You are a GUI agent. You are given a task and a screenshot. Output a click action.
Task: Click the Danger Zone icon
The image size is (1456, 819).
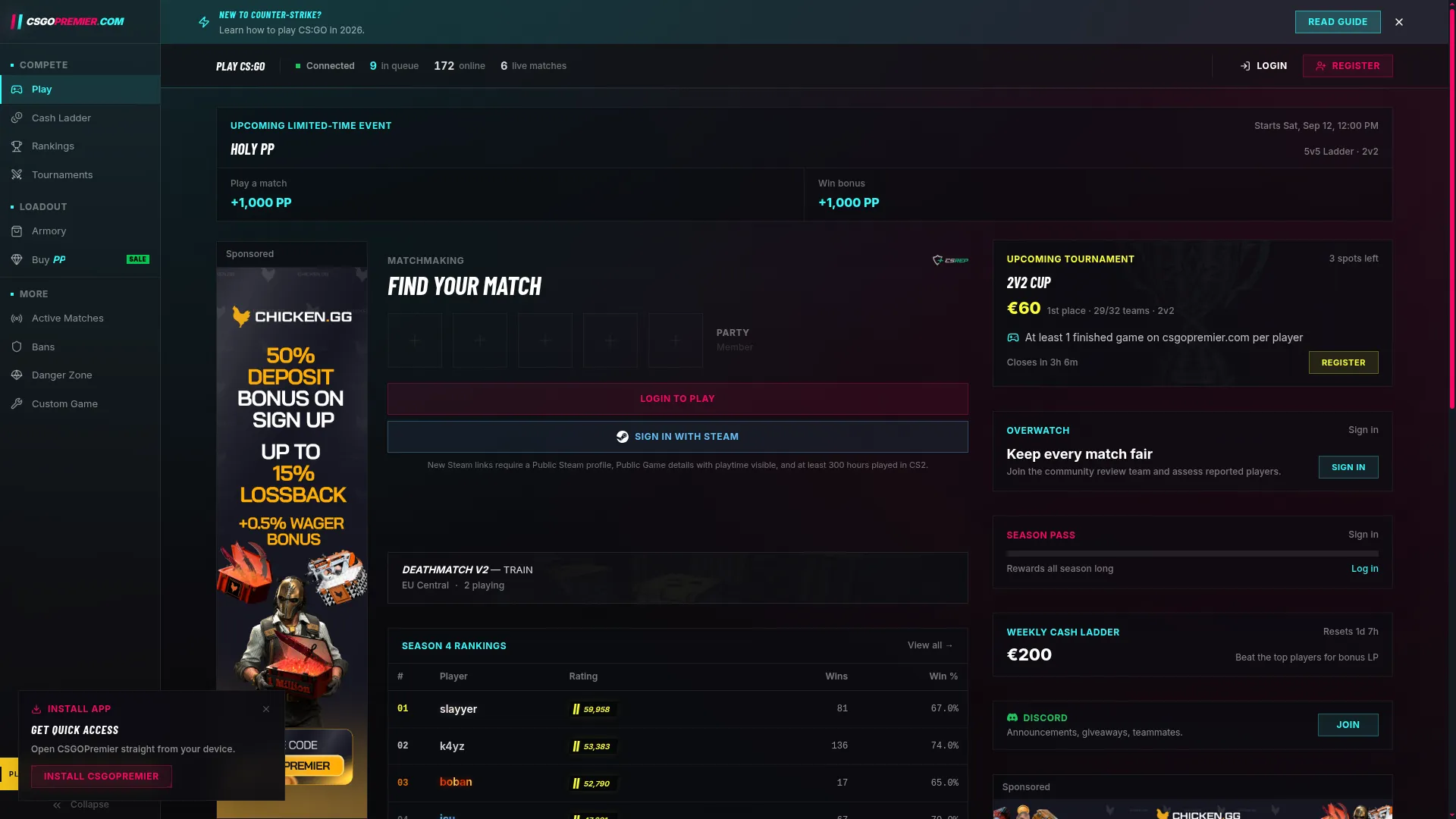(x=17, y=375)
